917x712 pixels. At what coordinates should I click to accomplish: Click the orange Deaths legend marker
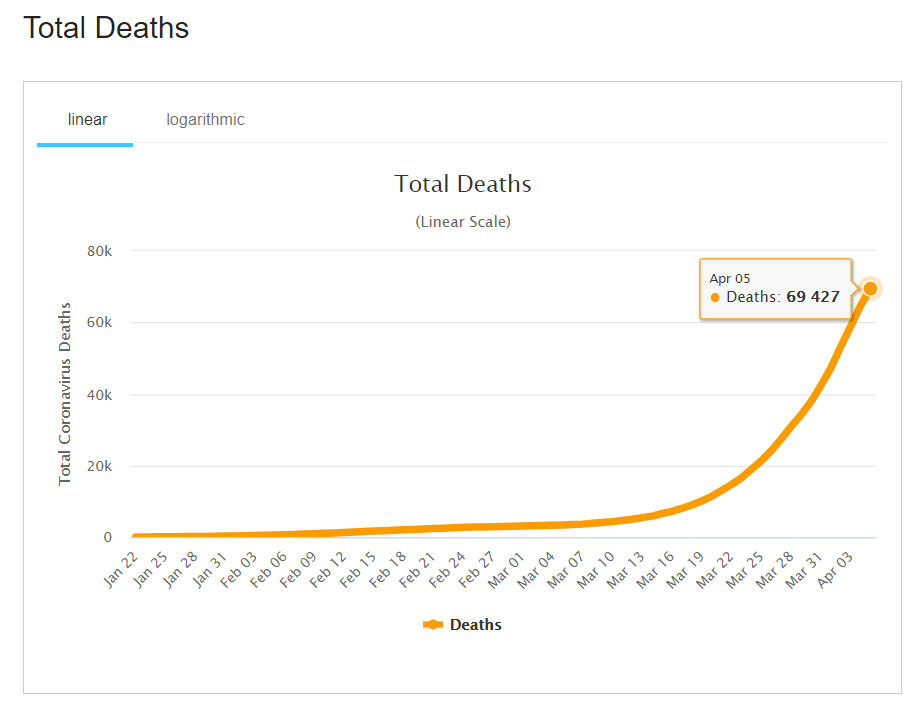click(x=433, y=625)
